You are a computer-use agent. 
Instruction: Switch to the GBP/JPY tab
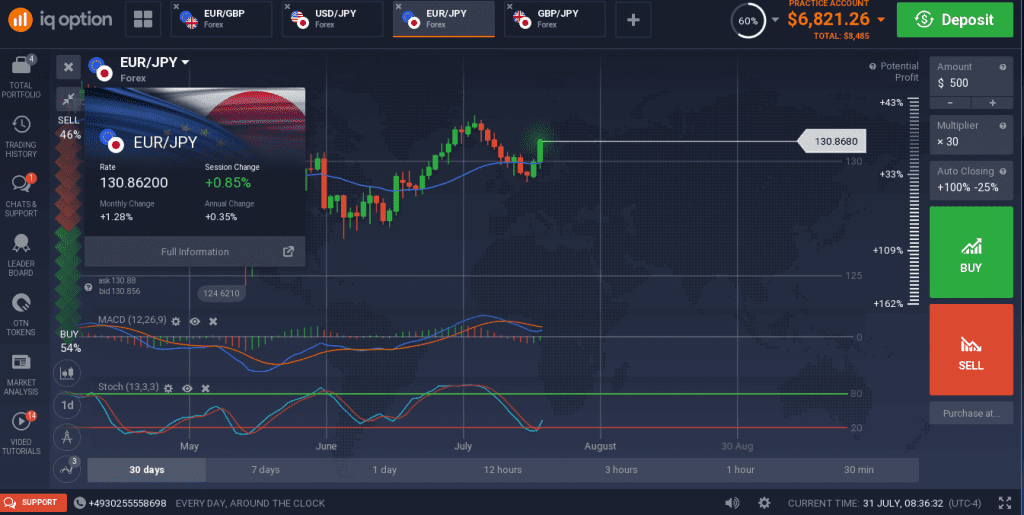[x=555, y=20]
